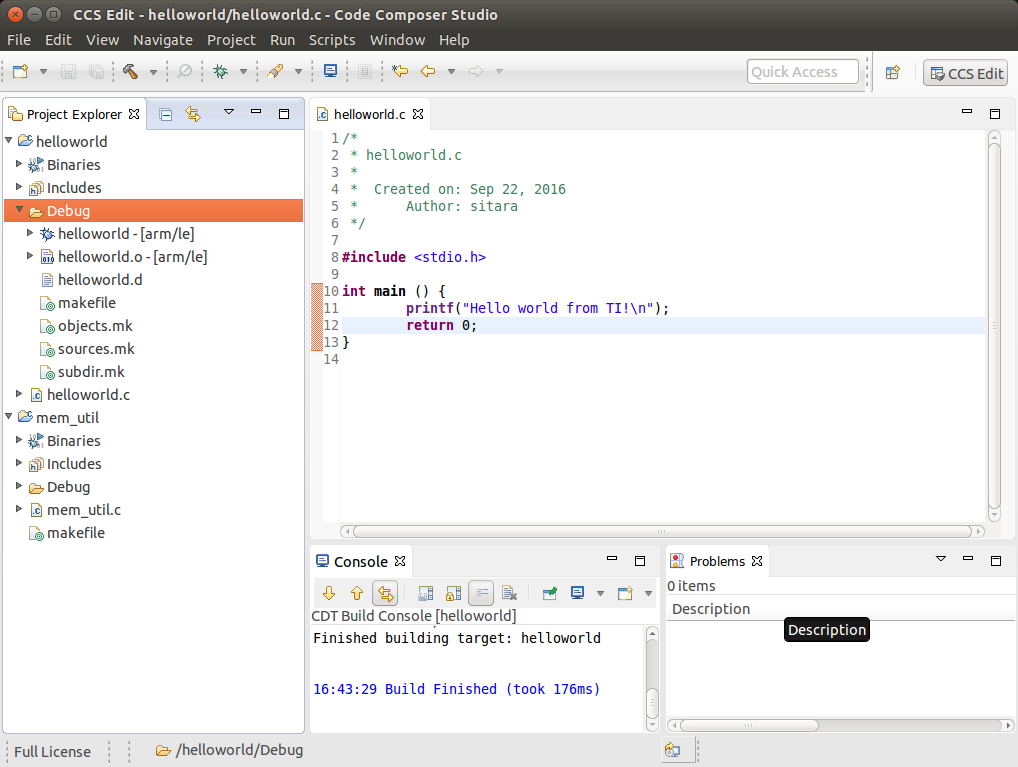This screenshot has height=767, width=1018.
Task: Collapse the helloworld Debug folder
Action: pos(19,211)
